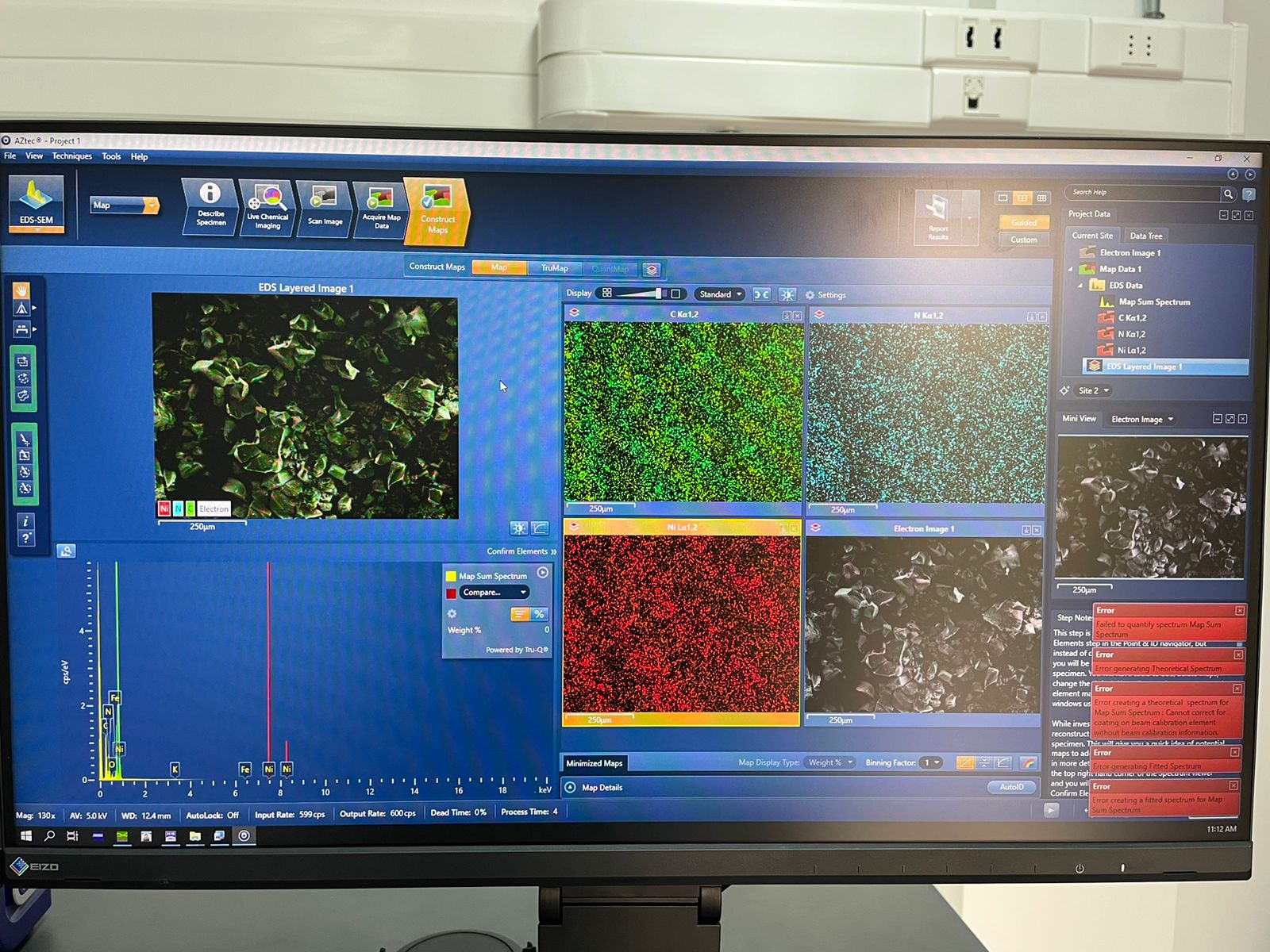Expand the Standard display dropdown

719,294
